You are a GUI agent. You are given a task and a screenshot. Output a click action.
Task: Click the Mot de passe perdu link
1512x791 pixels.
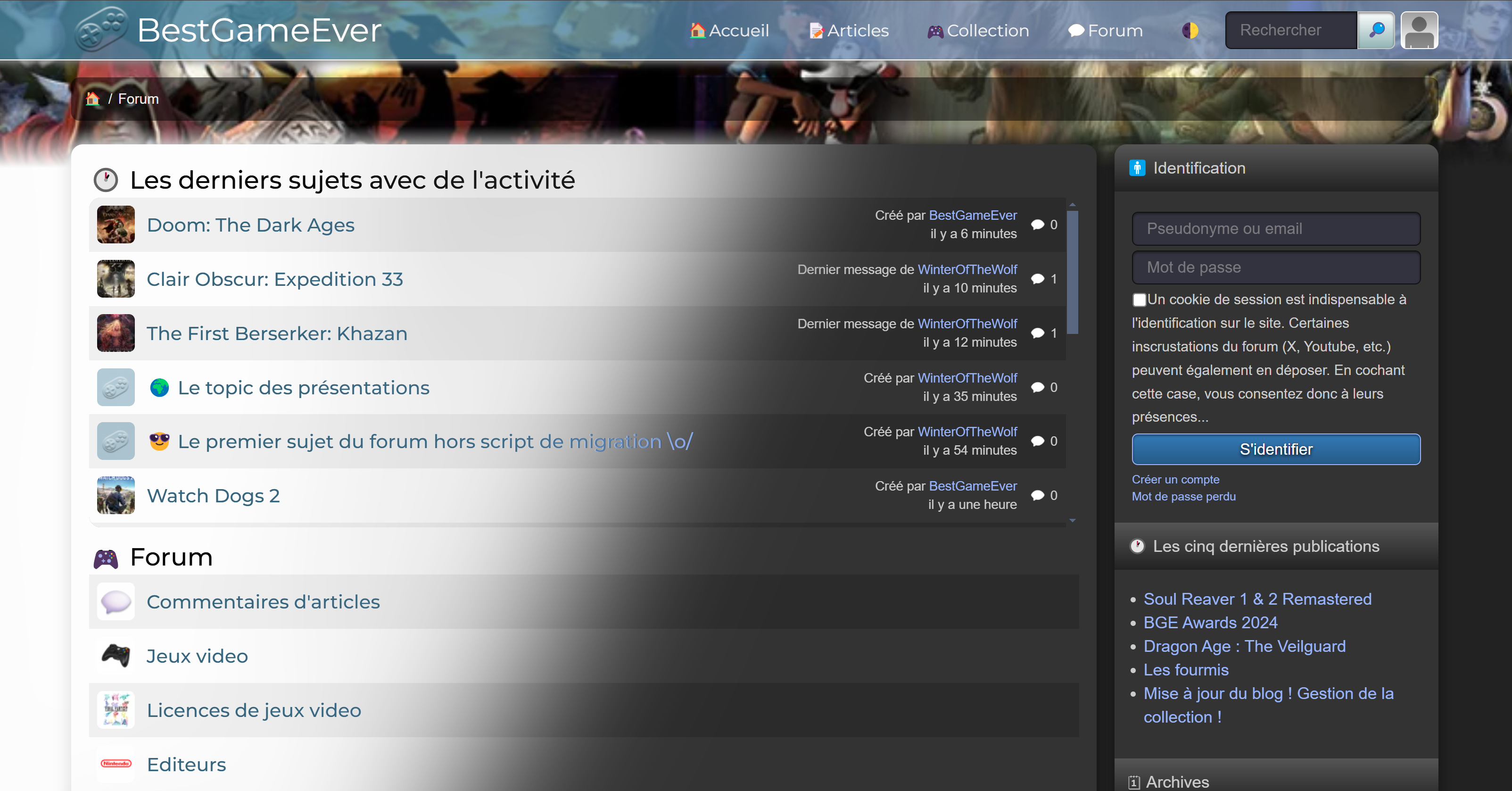coord(1184,496)
